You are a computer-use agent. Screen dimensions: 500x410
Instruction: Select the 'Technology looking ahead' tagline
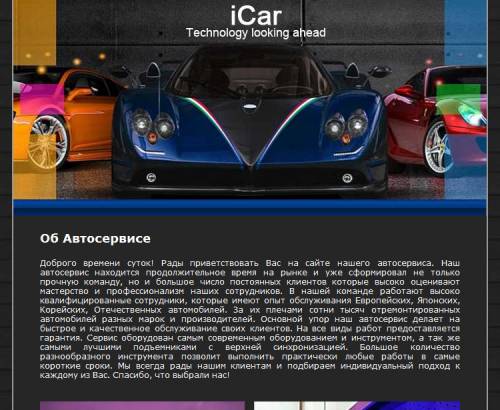tap(256, 33)
